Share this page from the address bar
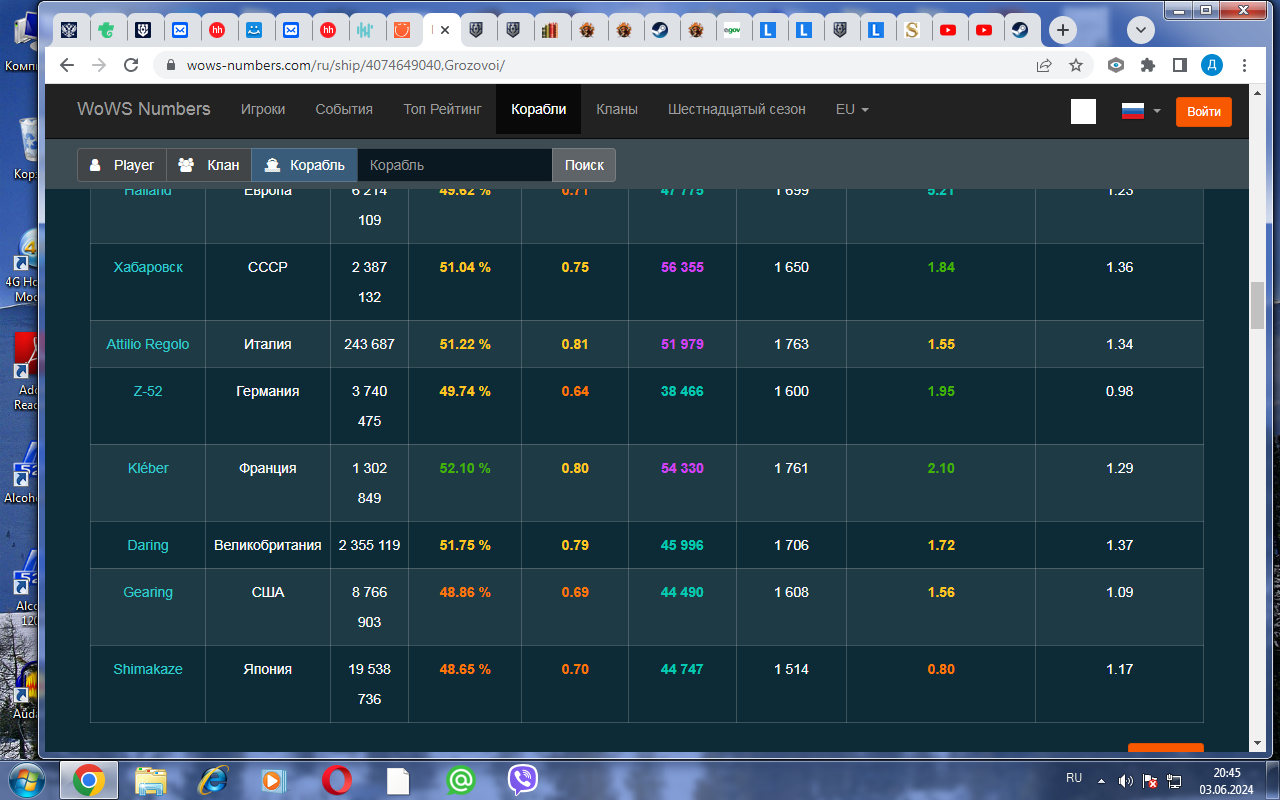Screen dimensions: 1280x800 (x=1044, y=65)
